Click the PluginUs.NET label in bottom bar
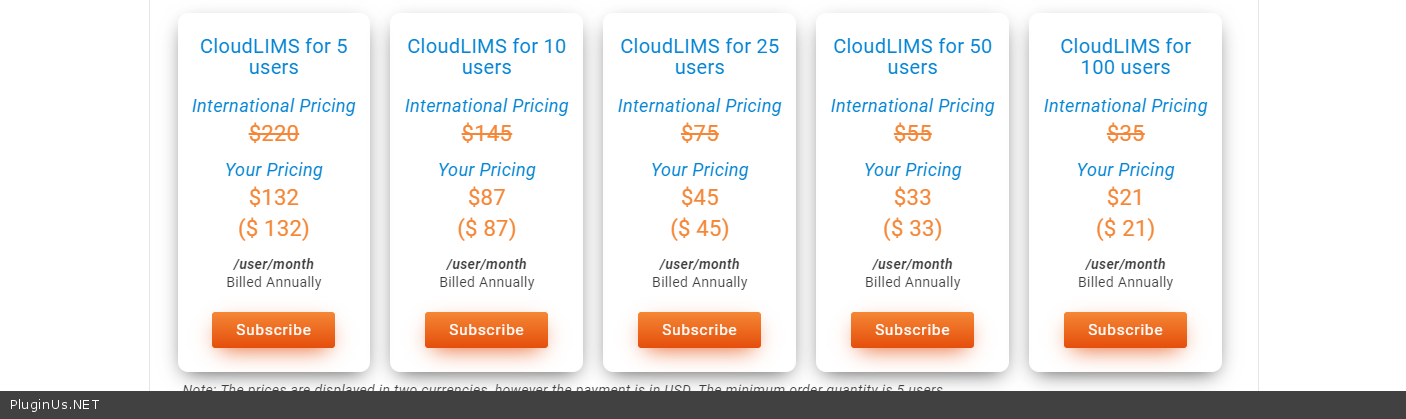Image resolution: width=1406 pixels, height=419 pixels. pyautogui.click(x=54, y=405)
